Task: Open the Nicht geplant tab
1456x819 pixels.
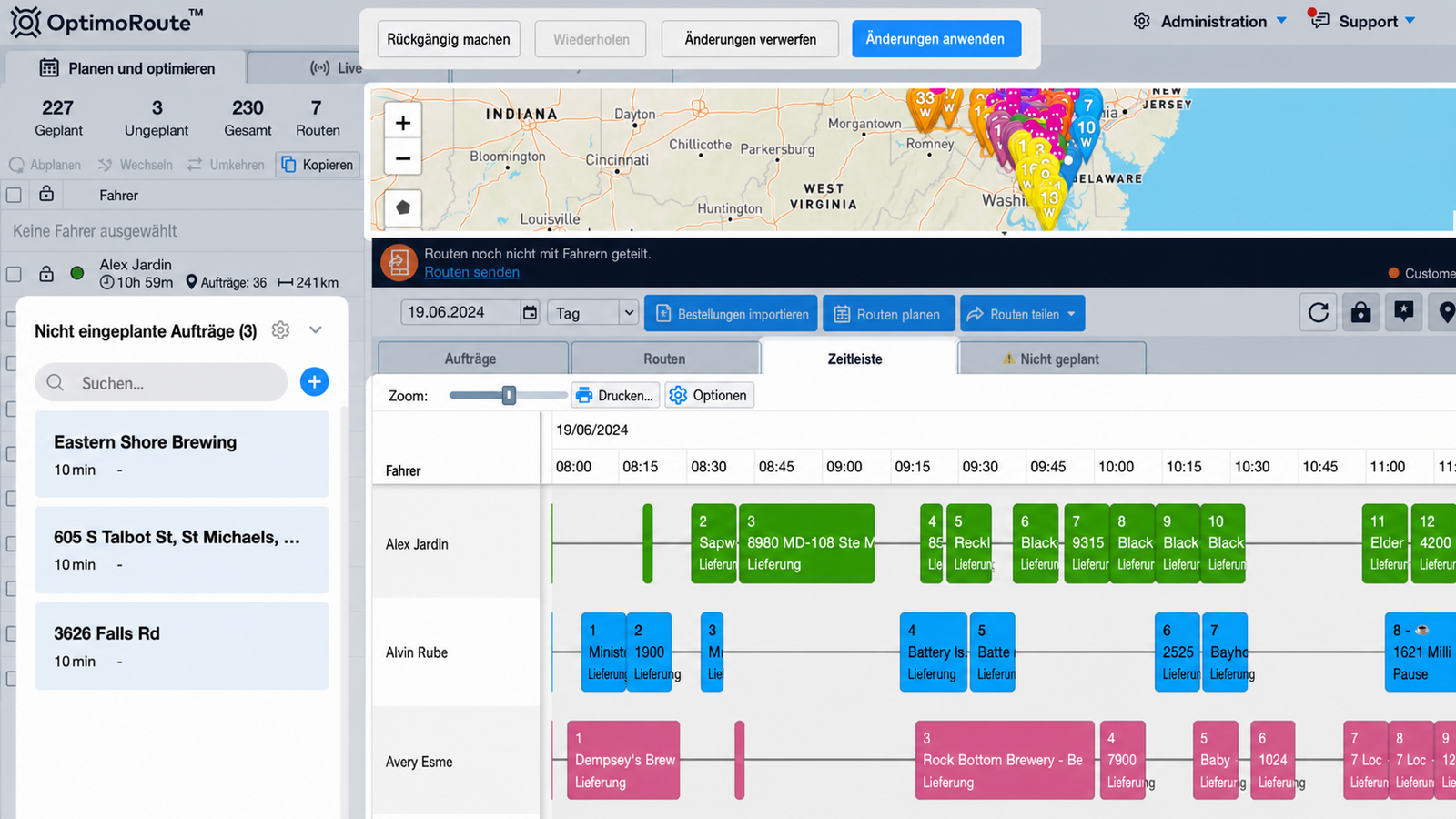Action: click(1051, 359)
